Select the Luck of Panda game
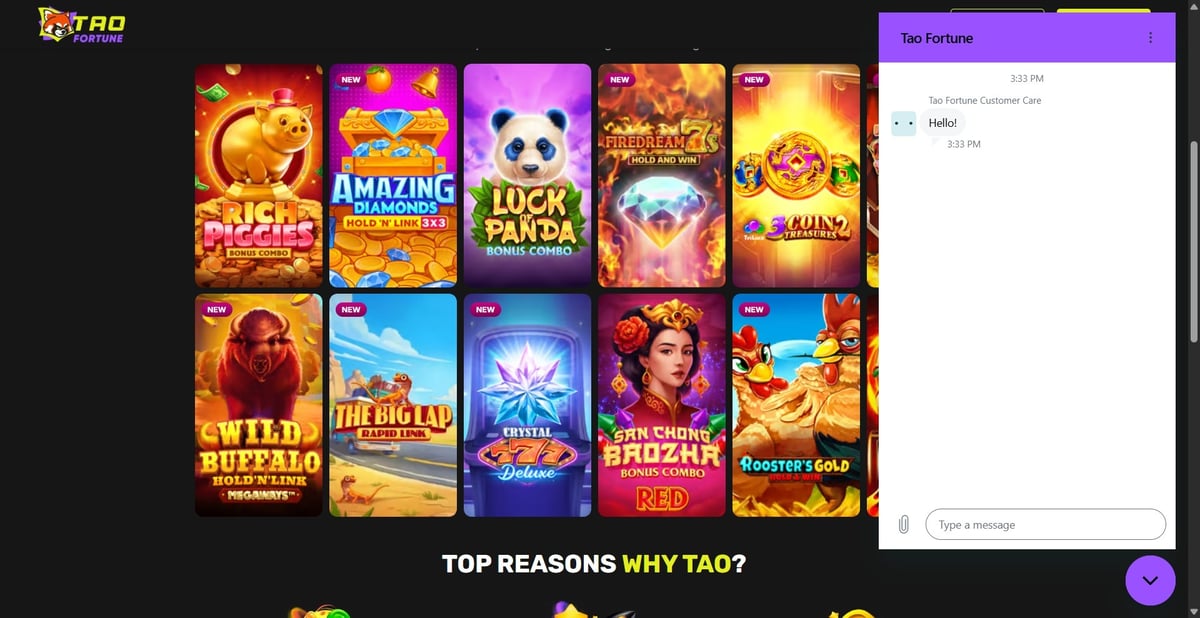The image size is (1200, 618). point(528,176)
